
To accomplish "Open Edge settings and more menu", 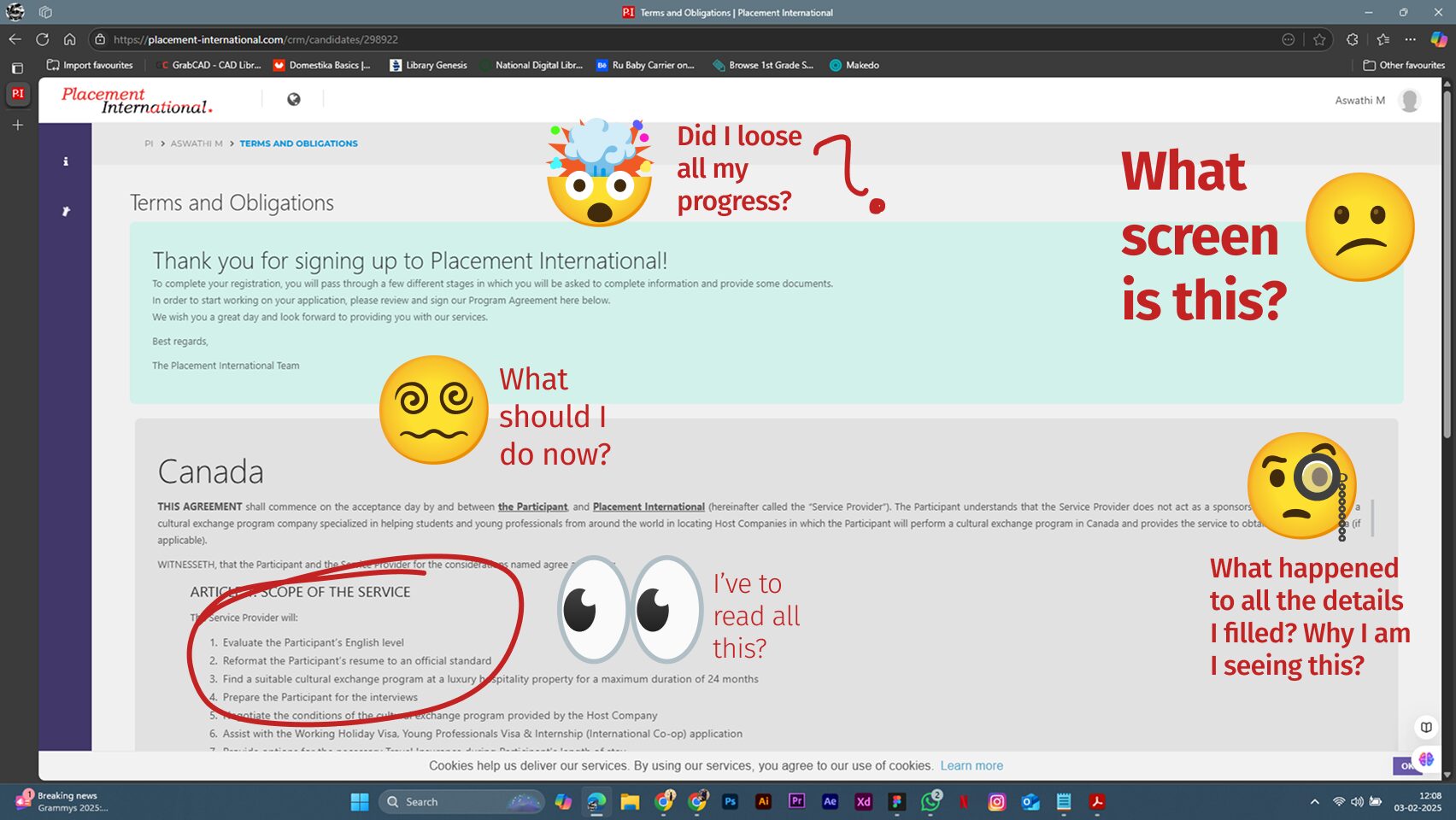I will [1410, 39].
